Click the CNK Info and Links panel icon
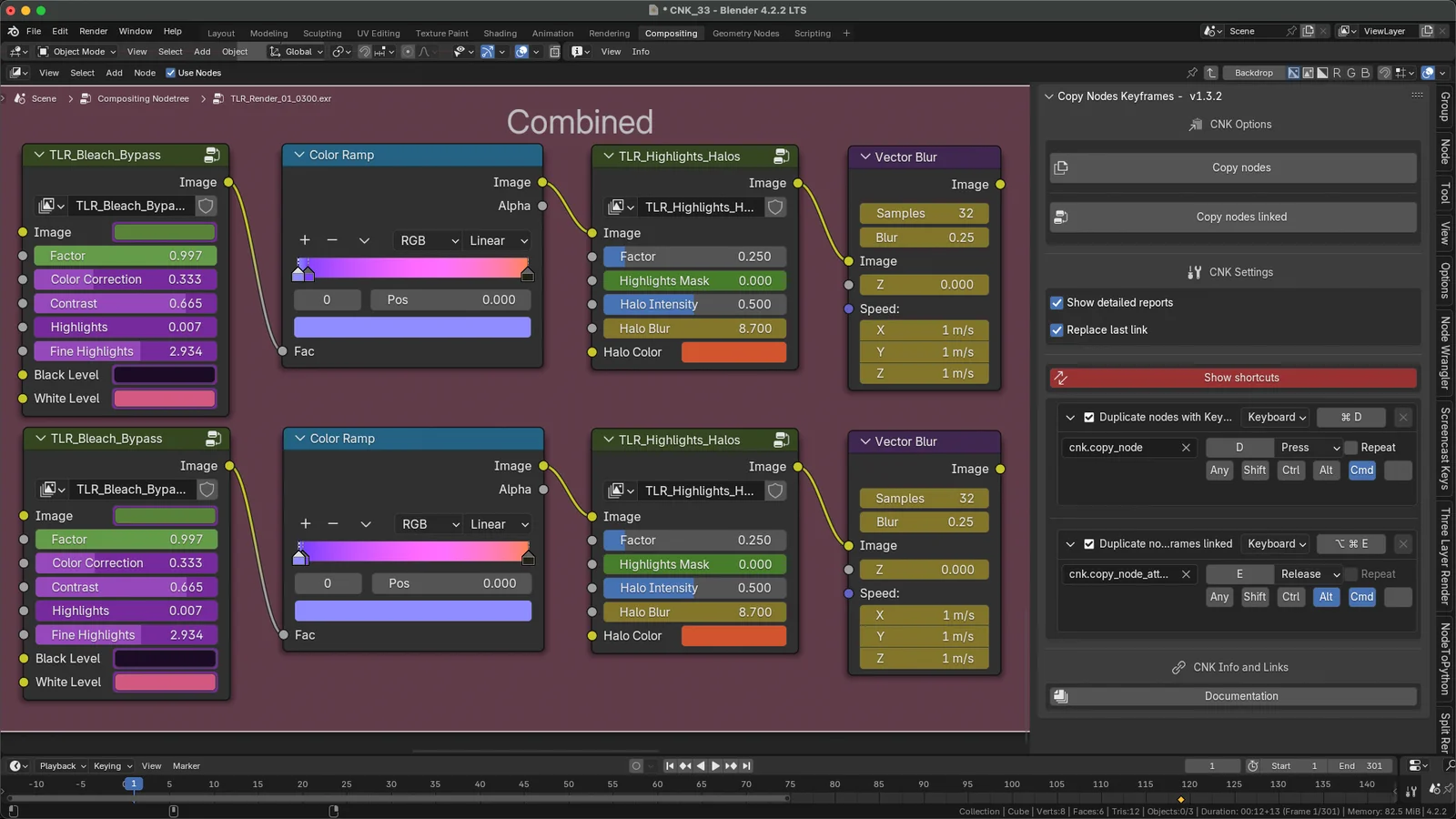This screenshot has height=819, width=1456. pos(1179,667)
